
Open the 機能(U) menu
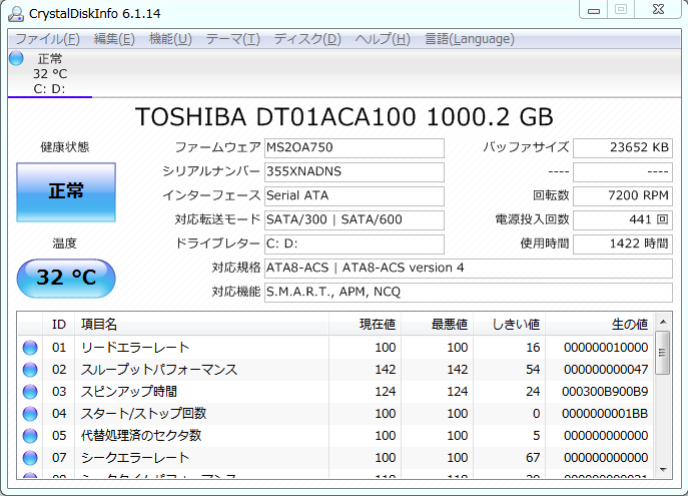(x=170, y=39)
